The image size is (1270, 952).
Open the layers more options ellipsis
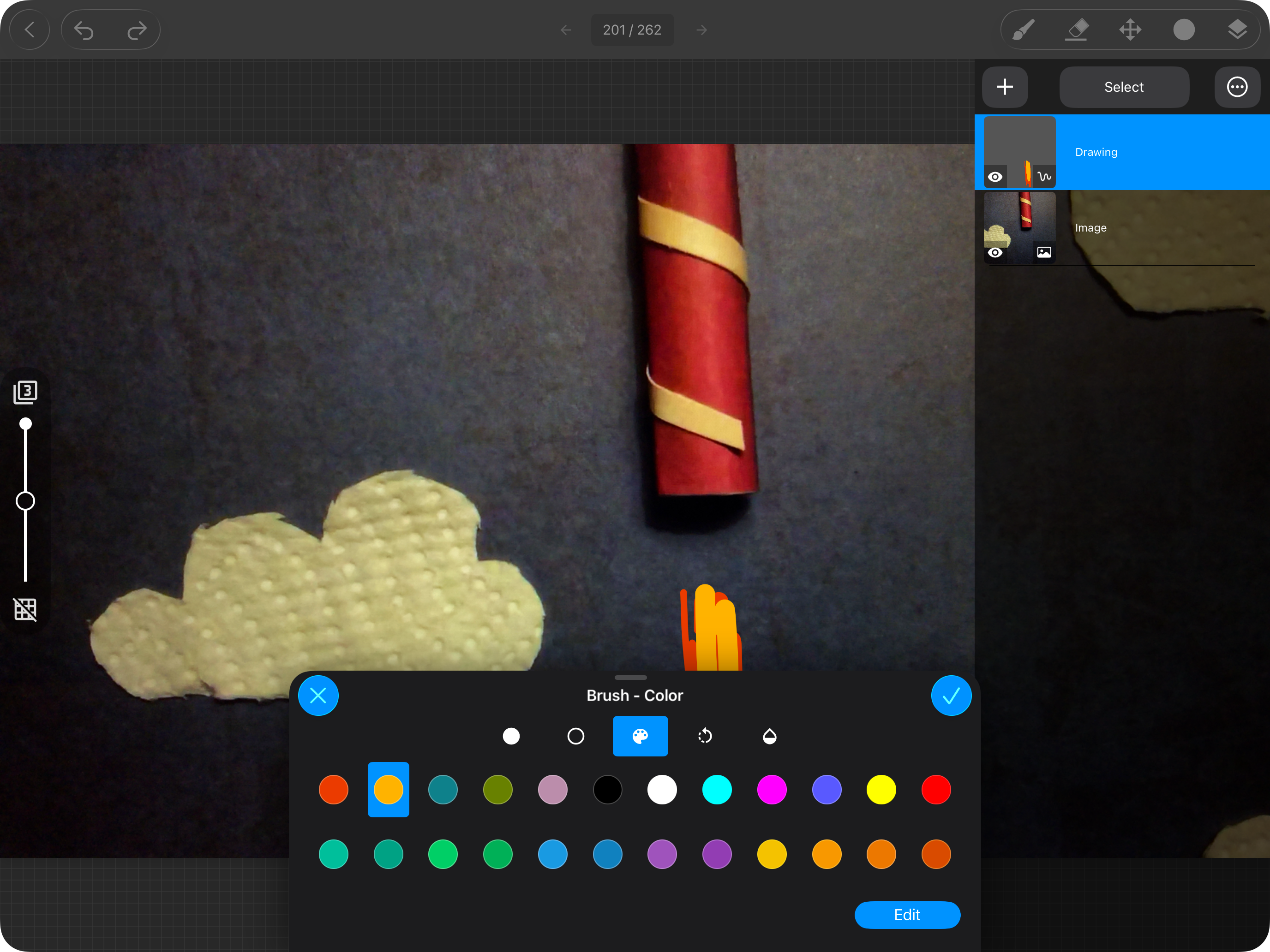1237,87
